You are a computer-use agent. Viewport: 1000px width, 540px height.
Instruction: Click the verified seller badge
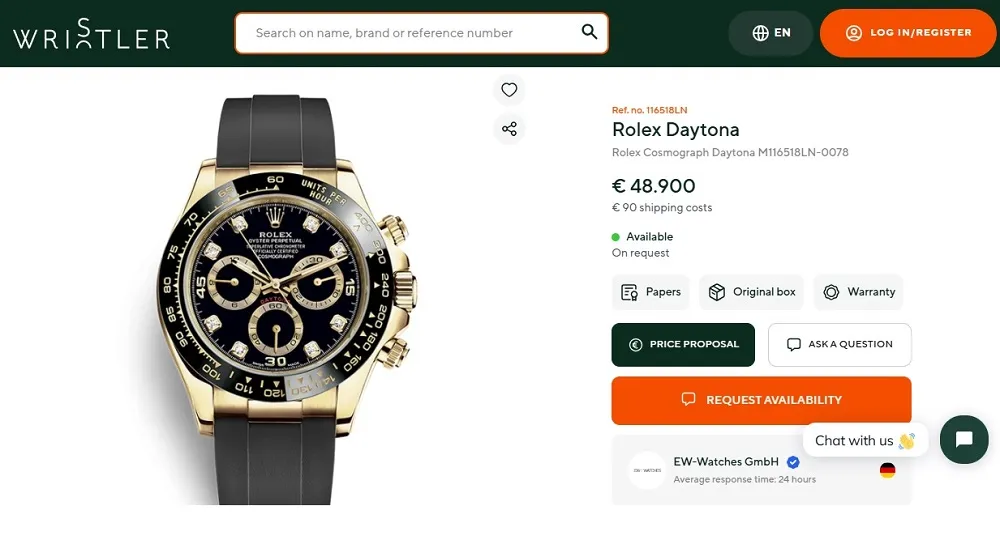(793, 462)
